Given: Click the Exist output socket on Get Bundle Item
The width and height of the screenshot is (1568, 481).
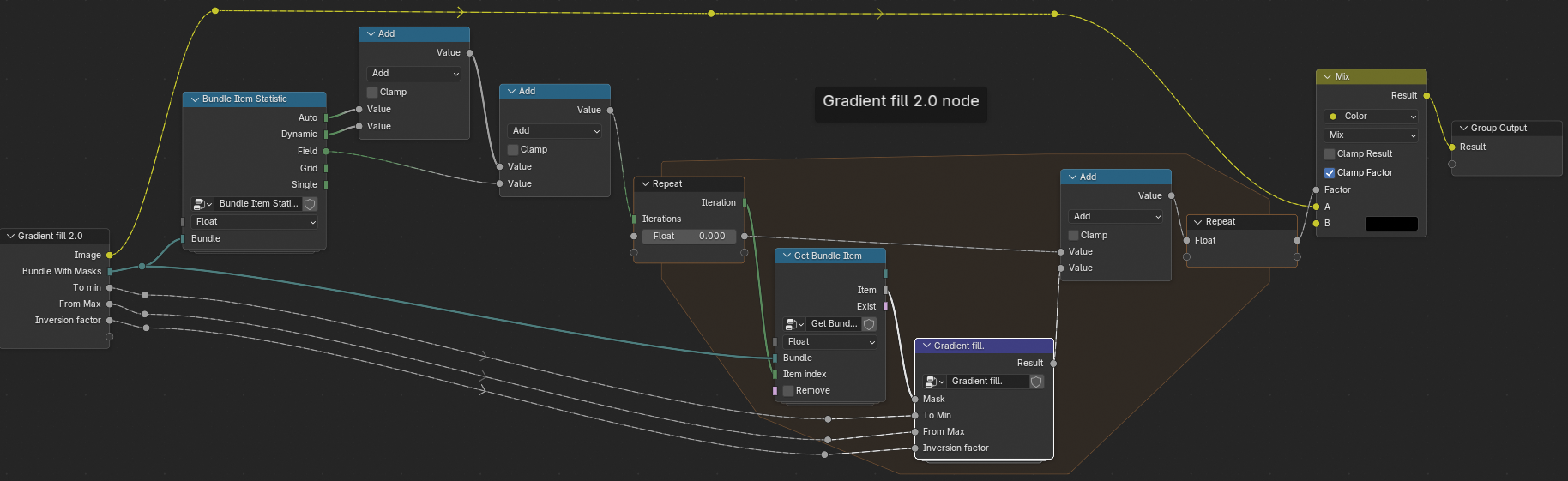Looking at the screenshot, I should pos(885,306).
